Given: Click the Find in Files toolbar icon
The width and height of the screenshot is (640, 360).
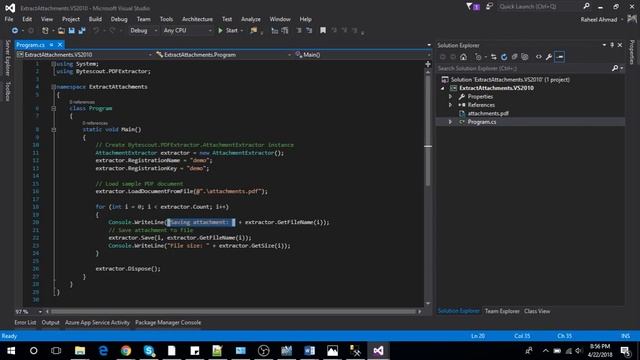Looking at the screenshot, I should click(x=254, y=31).
